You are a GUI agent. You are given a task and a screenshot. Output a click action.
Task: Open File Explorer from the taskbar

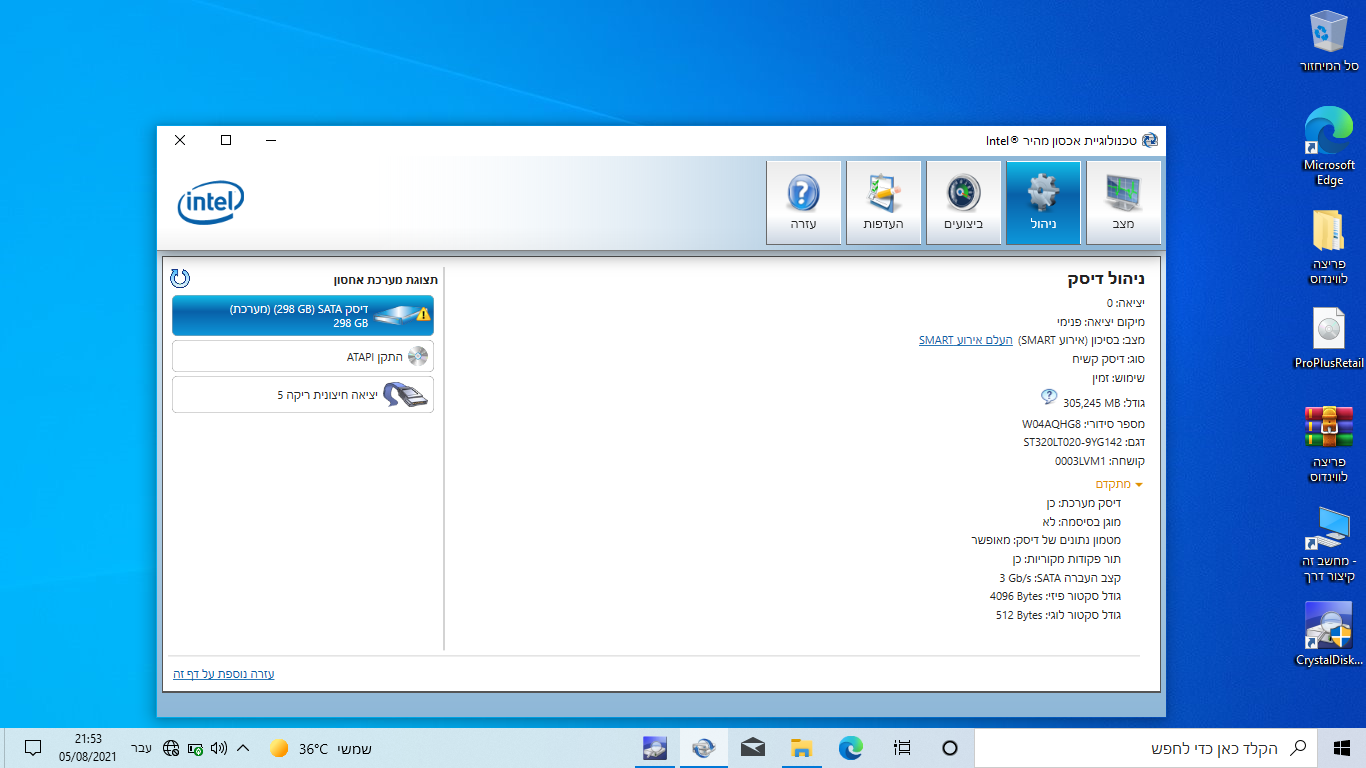pyautogui.click(x=801, y=748)
